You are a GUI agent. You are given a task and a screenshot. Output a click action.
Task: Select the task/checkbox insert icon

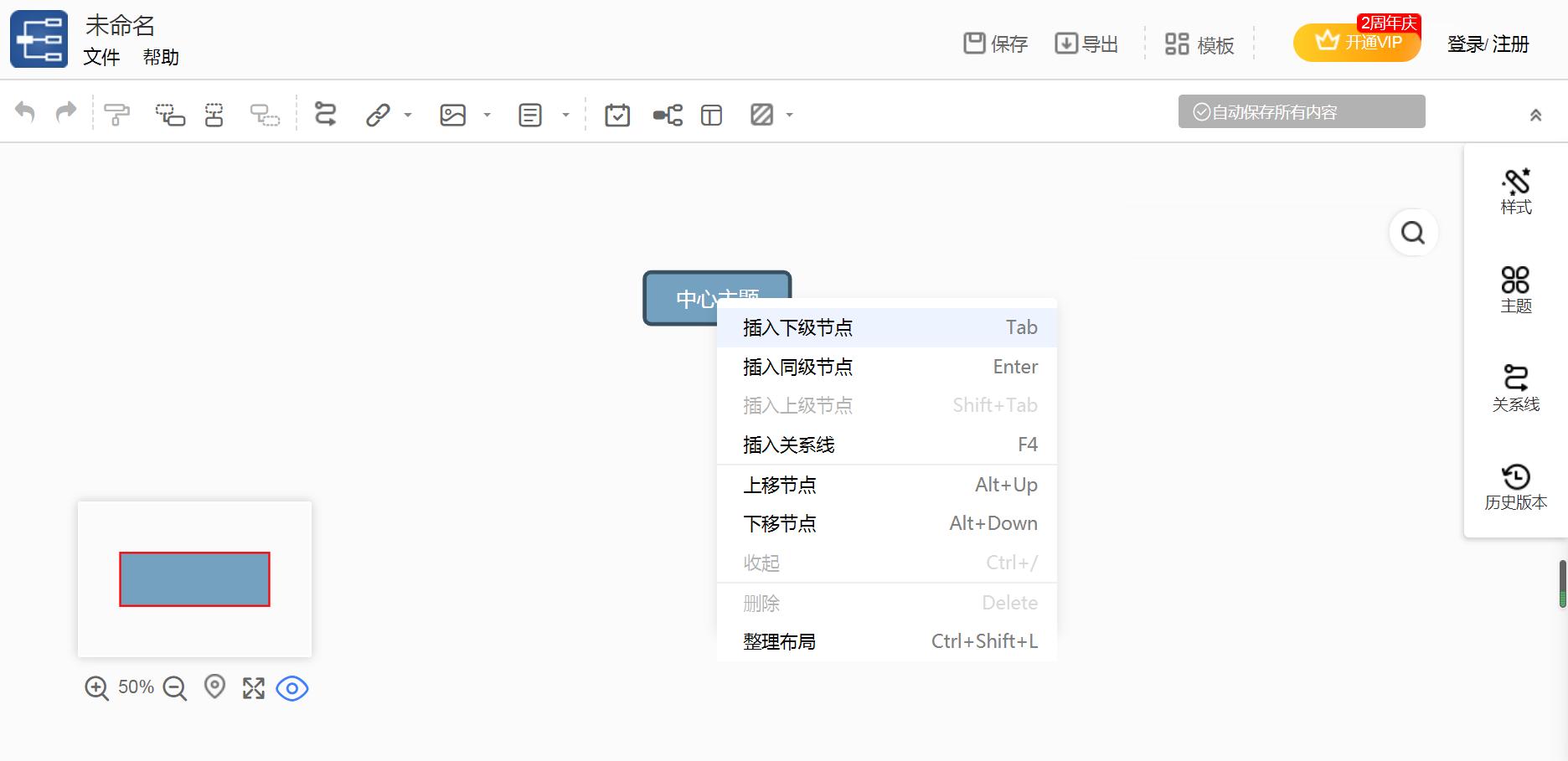[x=617, y=113]
